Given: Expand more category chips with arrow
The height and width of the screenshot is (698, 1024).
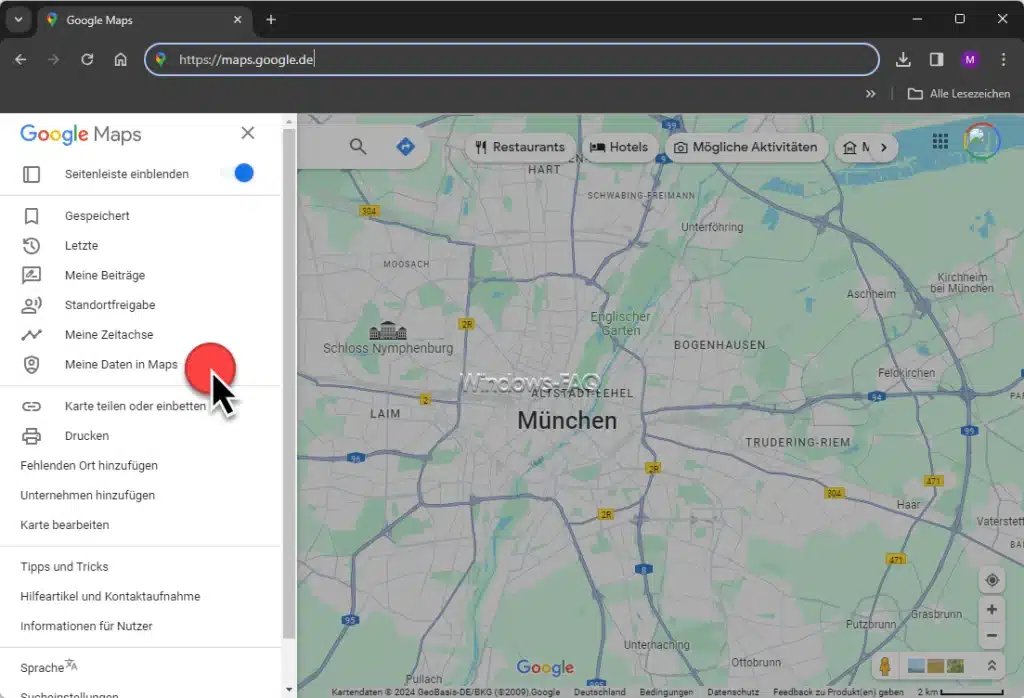Looking at the screenshot, I should [884, 148].
